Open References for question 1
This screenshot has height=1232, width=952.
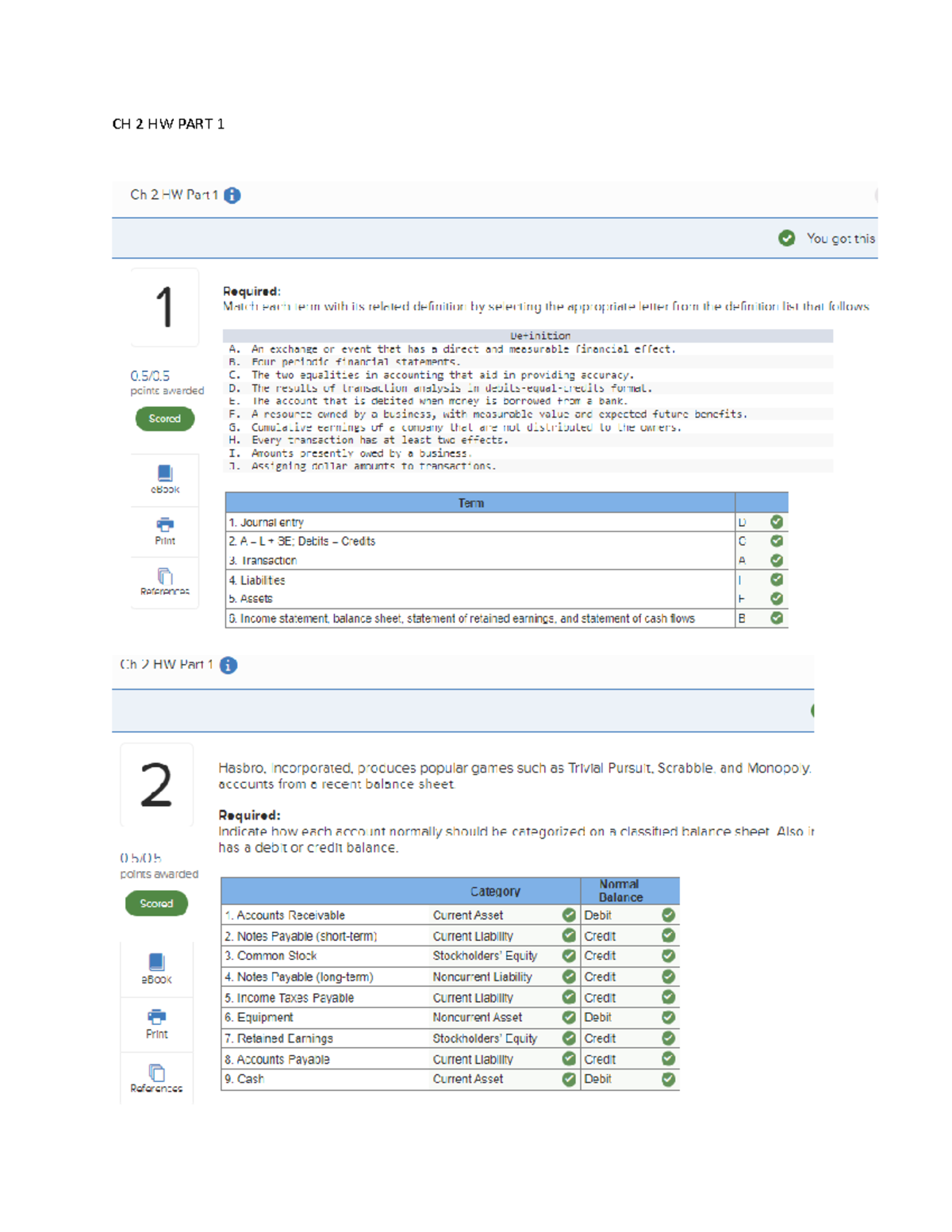(164, 579)
